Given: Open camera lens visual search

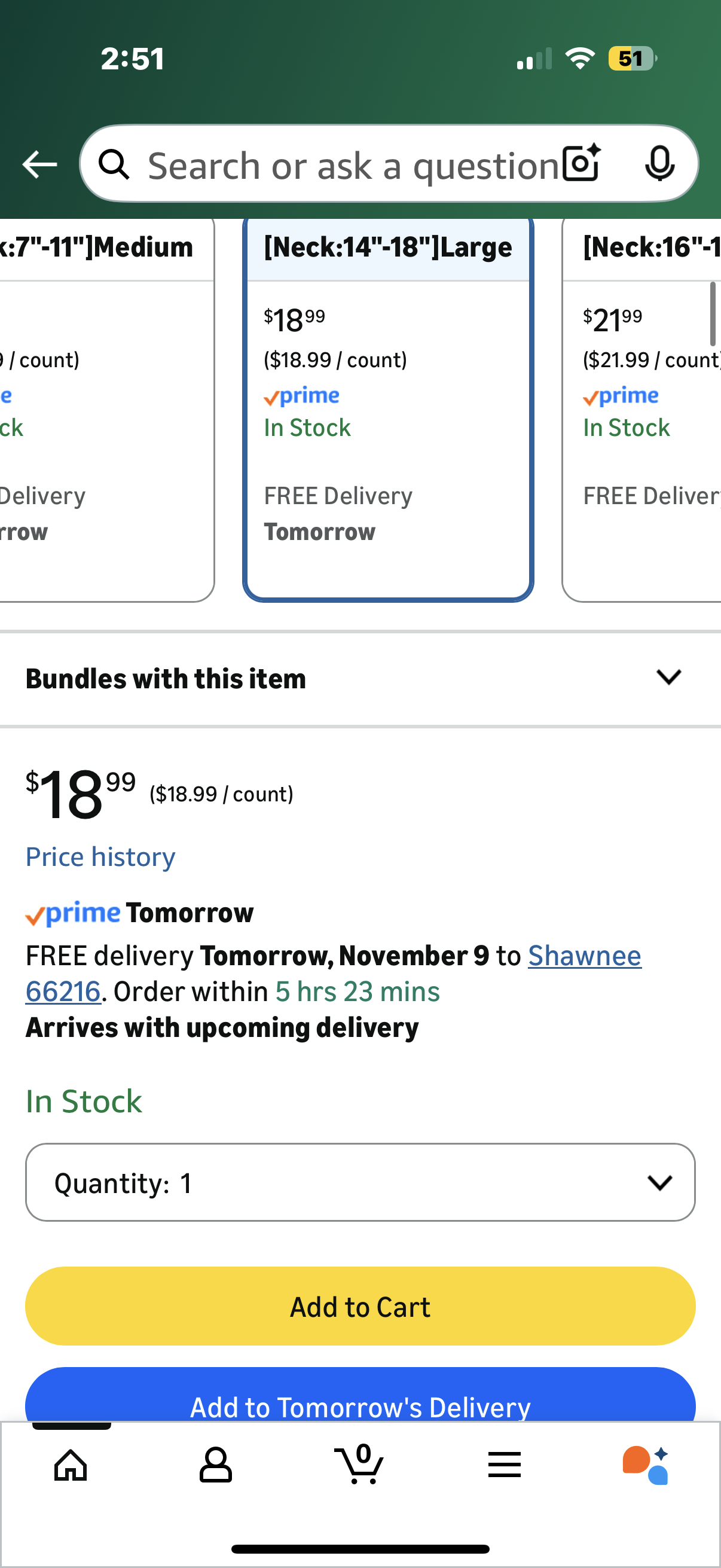Looking at the screenshot, I should tap(581, 163).
